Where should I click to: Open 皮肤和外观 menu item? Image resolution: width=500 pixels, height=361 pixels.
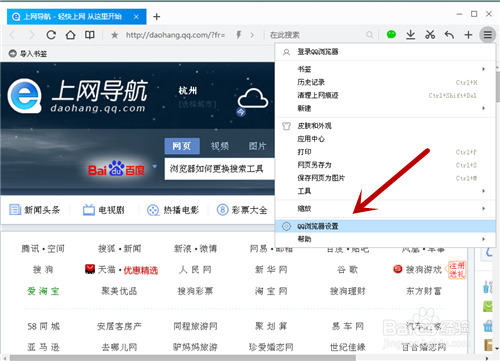click(385, 126)
